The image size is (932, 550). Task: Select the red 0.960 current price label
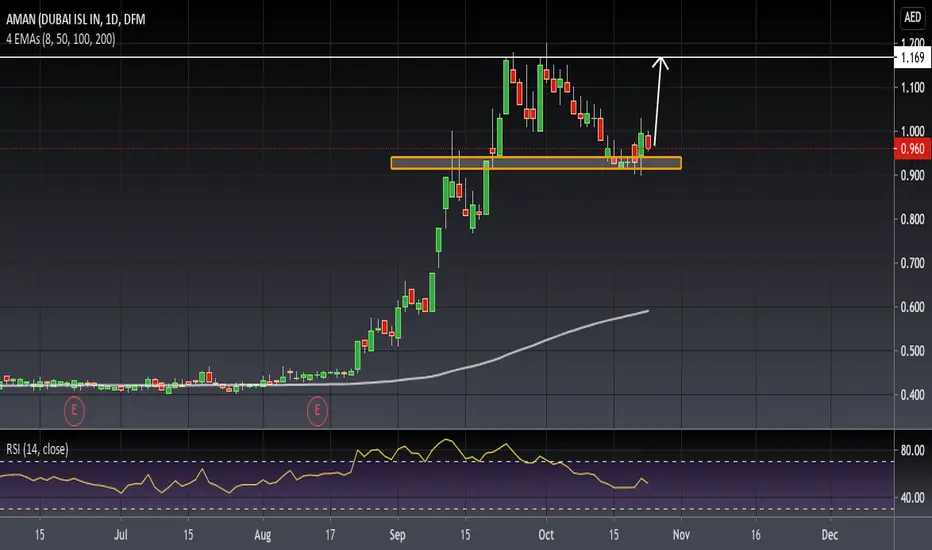click(x=912, y=149)
